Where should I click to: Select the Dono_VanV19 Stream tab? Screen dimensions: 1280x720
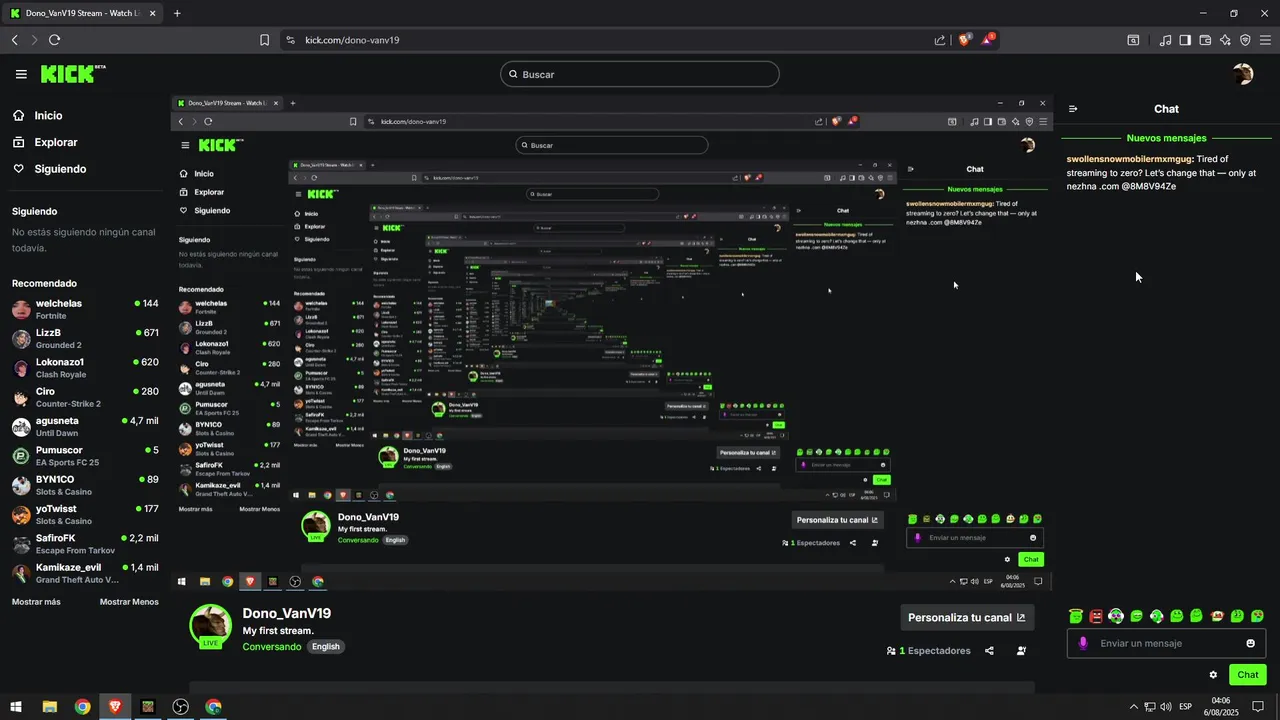point(84,13)
